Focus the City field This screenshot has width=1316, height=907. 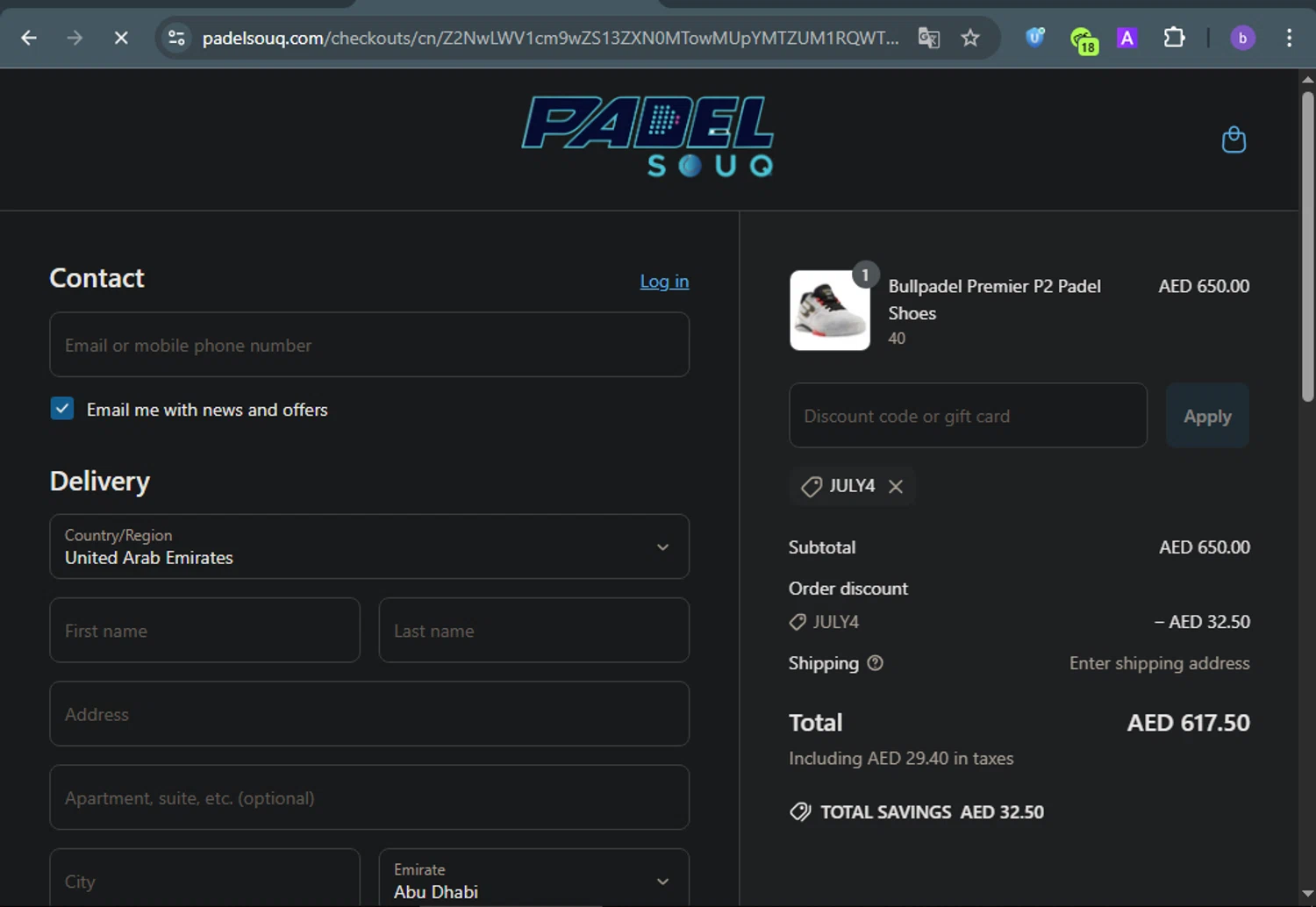coord(204,879)
